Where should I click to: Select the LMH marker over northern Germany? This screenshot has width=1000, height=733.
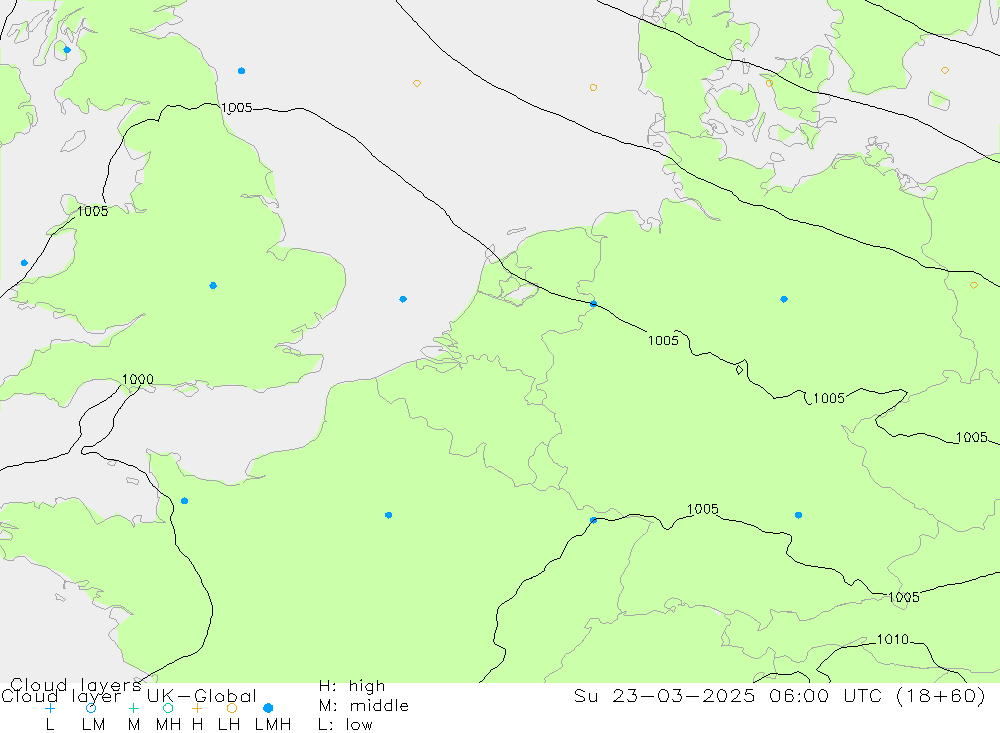coord(784,299)
